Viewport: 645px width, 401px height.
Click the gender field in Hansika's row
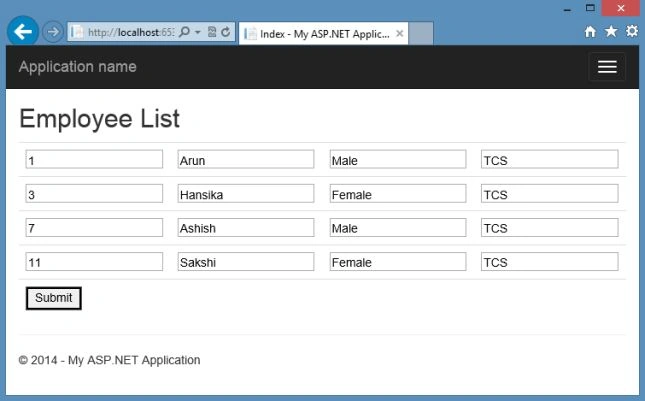point(398,193)
